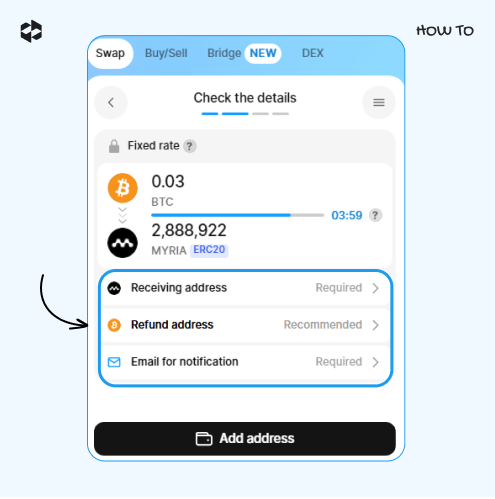Click the email envelope icon
The width and height of the screenshot is (495, 499).
(x=114, y=362)
